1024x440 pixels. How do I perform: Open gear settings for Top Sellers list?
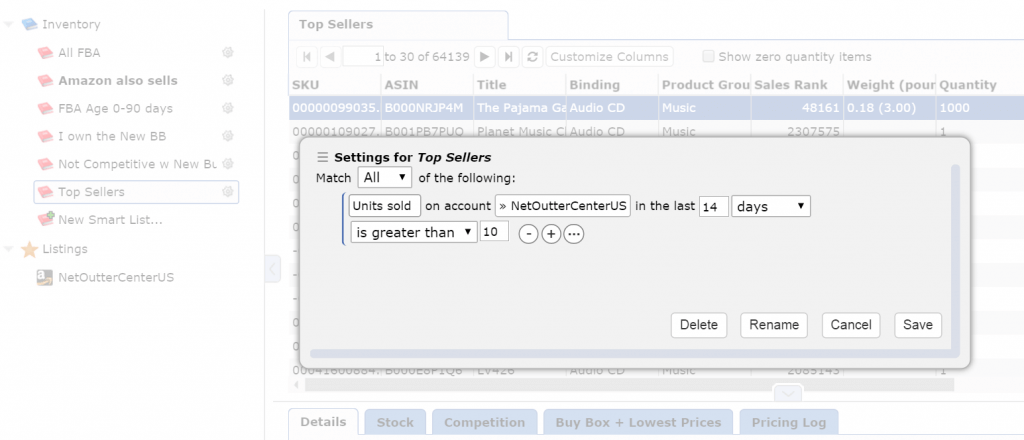(x=227, y=191)
